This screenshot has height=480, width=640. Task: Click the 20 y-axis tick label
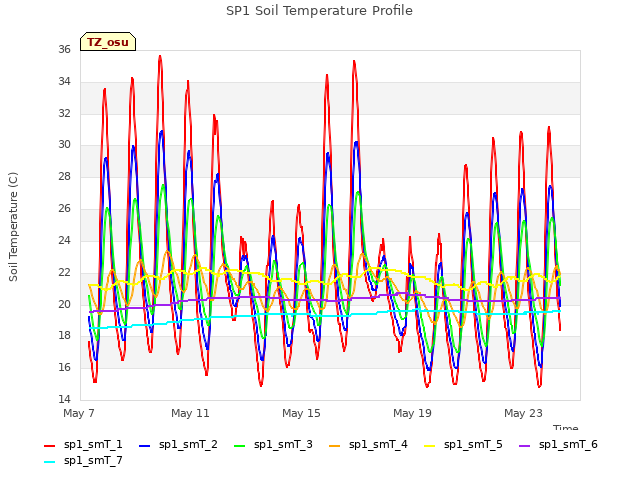click(64, 304)
